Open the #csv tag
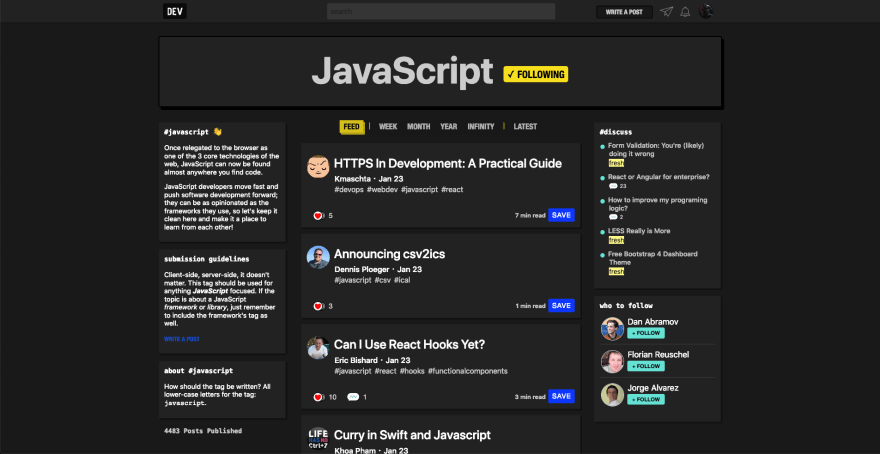 coord(382,280)
